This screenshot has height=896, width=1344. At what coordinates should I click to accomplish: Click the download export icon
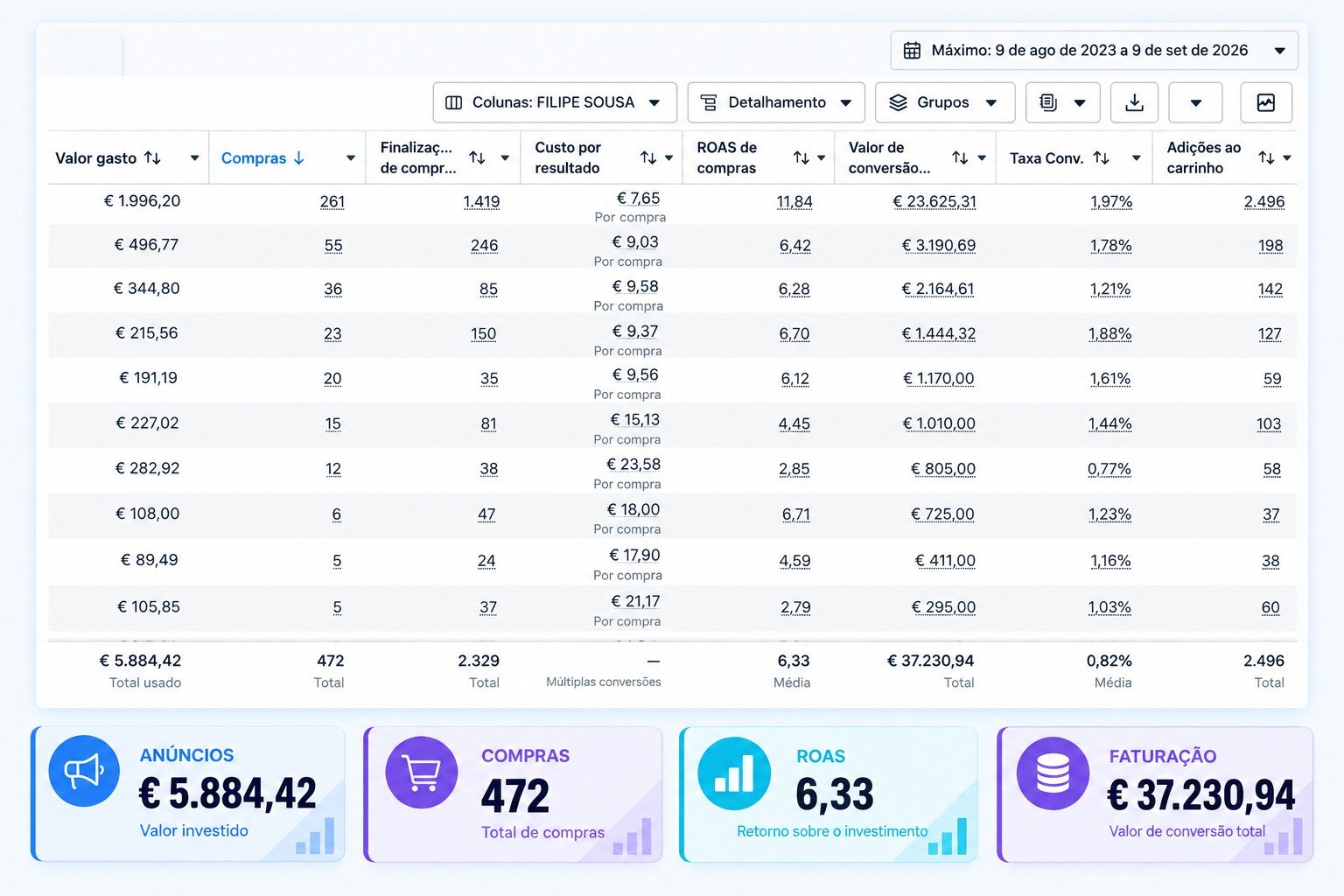[x=1134, y=102]
